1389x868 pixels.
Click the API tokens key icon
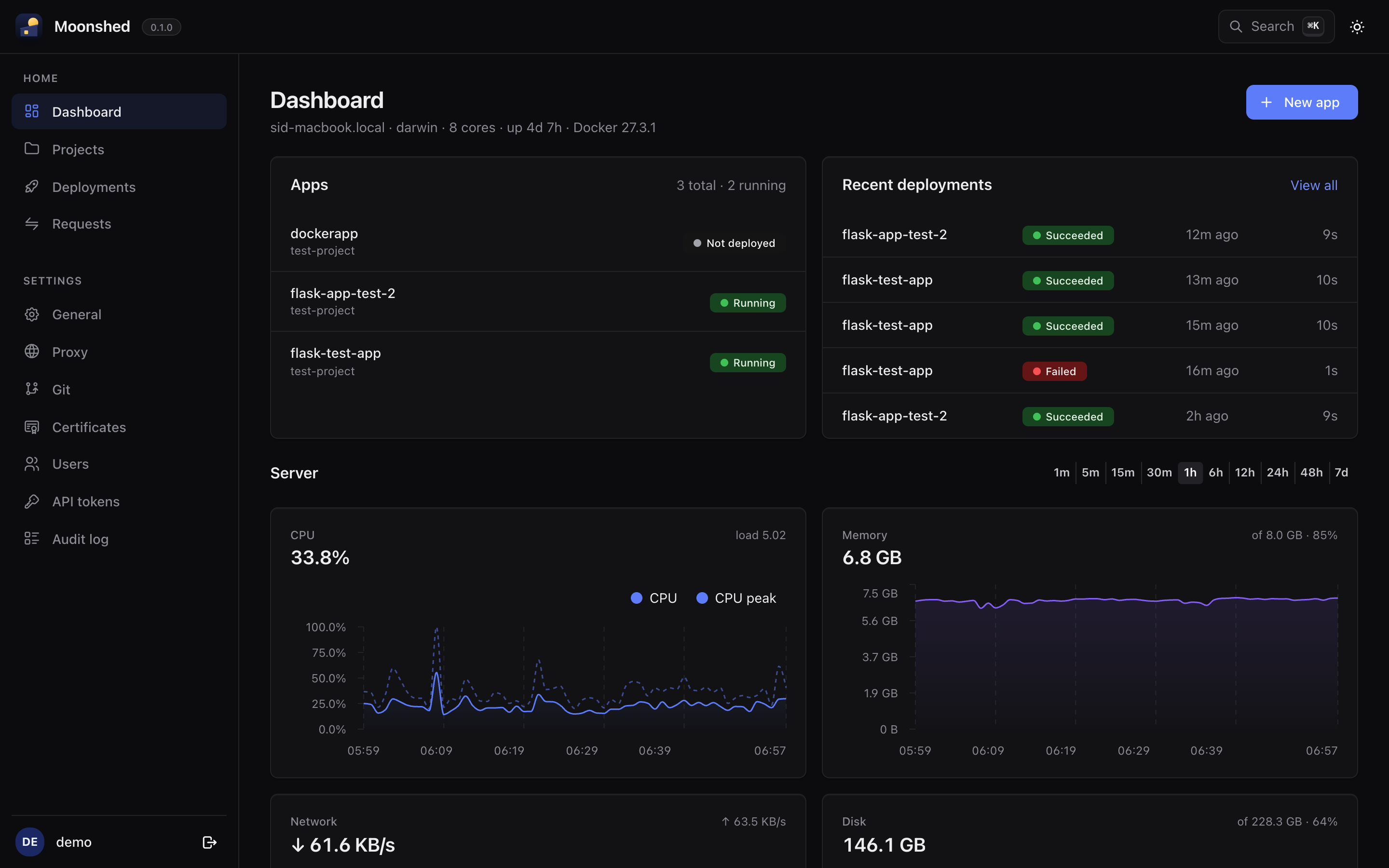click(x=32, y=502)
